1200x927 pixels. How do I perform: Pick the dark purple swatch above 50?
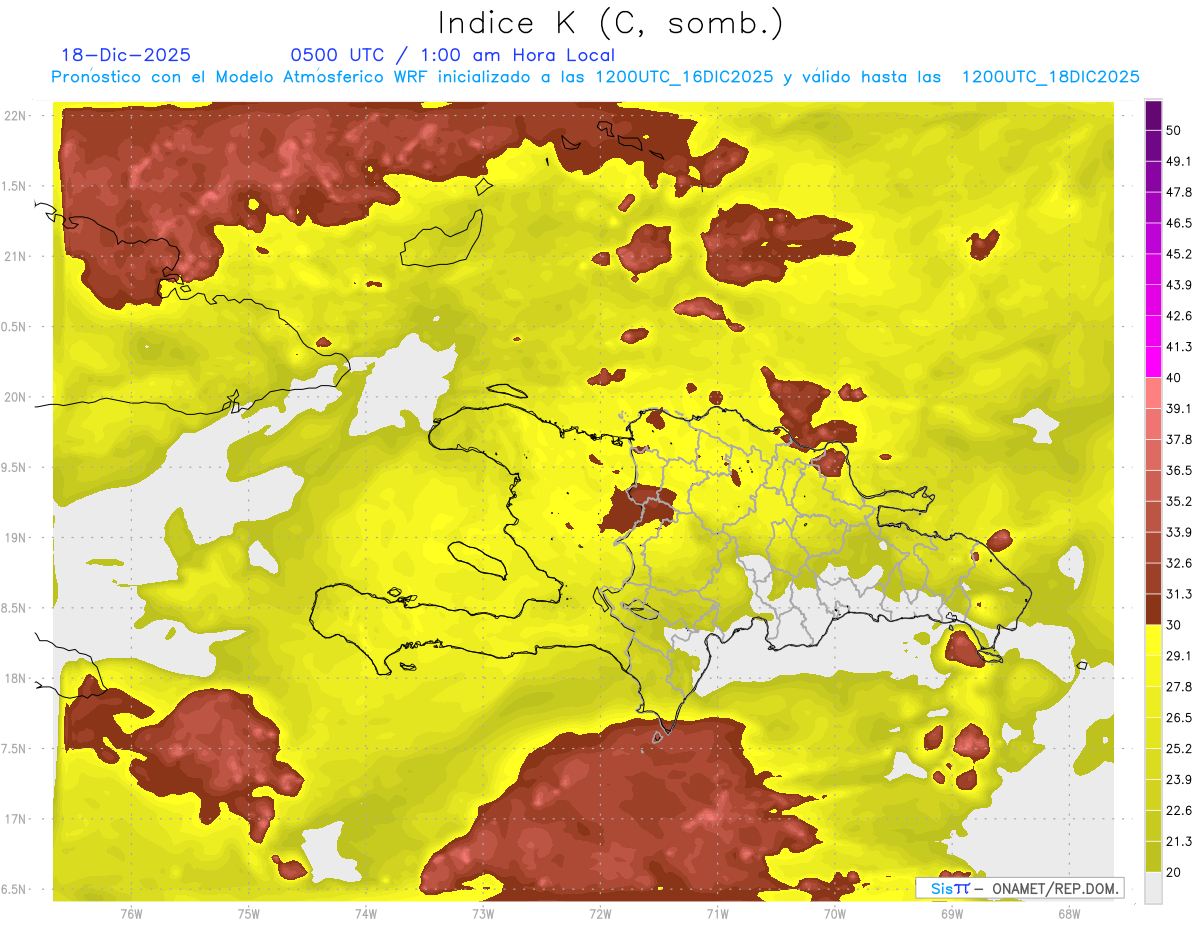click(1153, 115)
